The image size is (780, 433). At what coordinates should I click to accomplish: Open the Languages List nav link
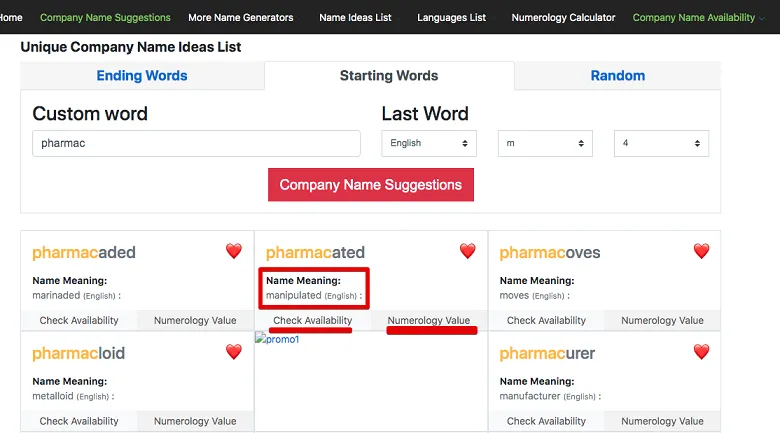451,17
